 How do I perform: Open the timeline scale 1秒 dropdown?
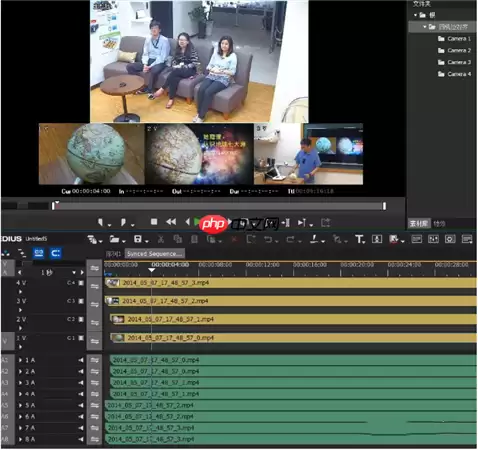74,272
